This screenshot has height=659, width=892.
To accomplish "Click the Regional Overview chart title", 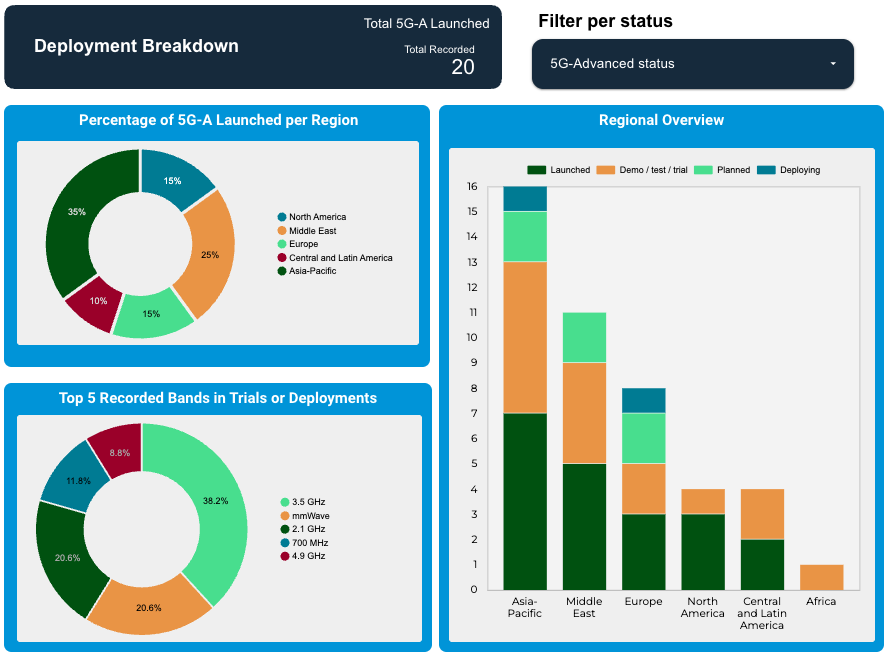I will (661, 120).
